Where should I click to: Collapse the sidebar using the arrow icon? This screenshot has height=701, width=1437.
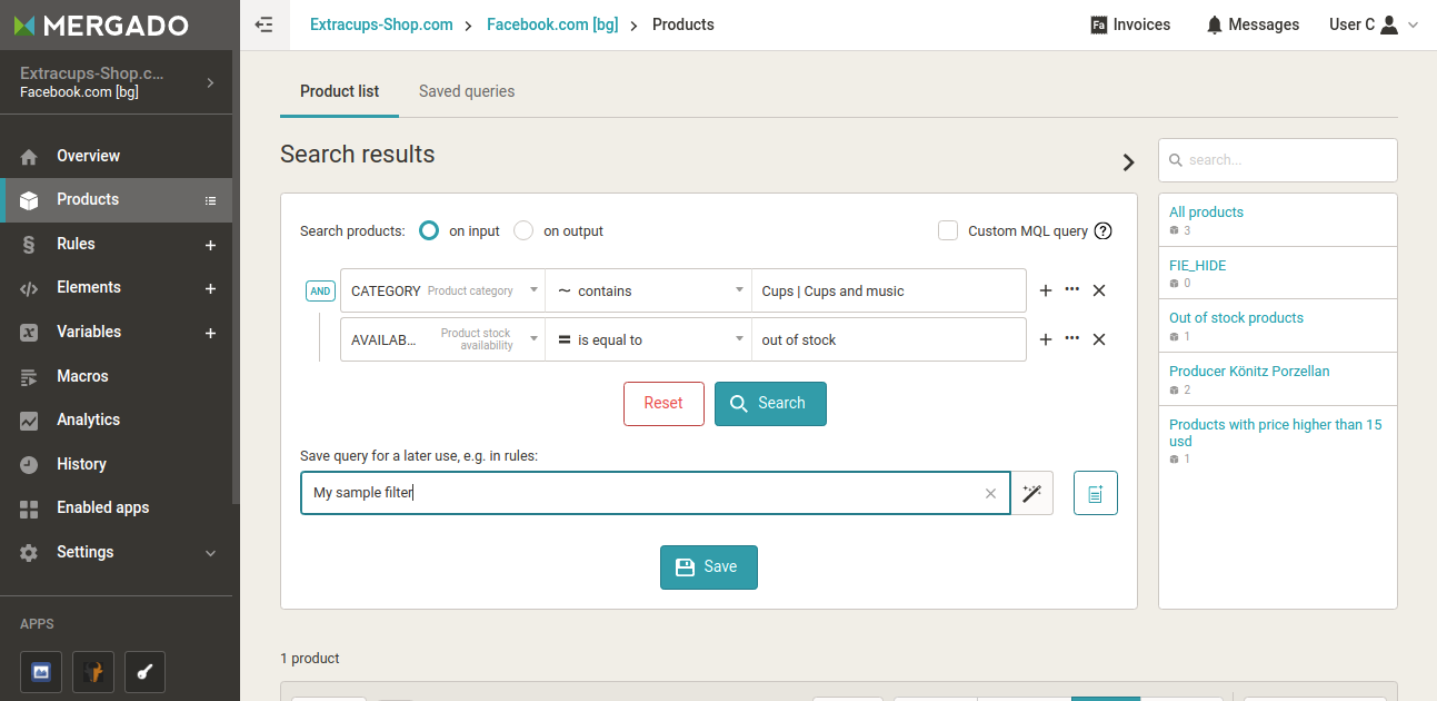pos(264,24)
